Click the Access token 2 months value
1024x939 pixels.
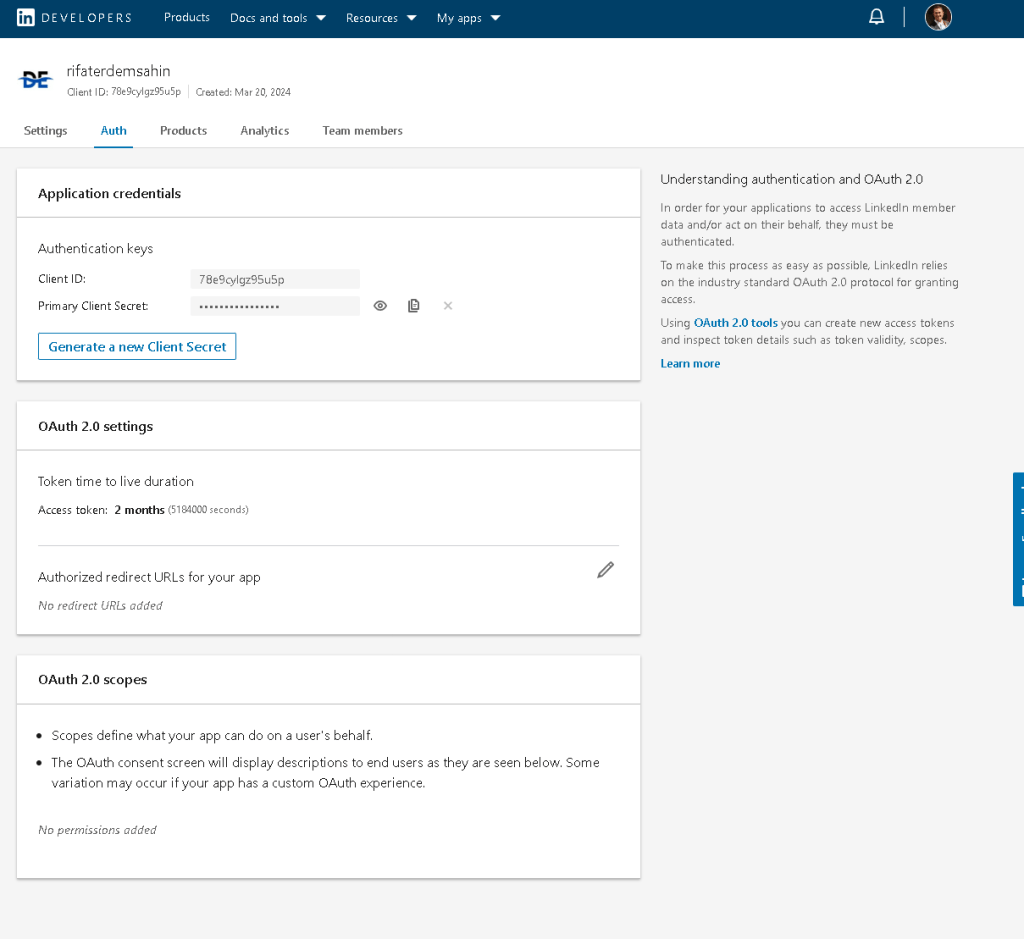click(139, 510)
